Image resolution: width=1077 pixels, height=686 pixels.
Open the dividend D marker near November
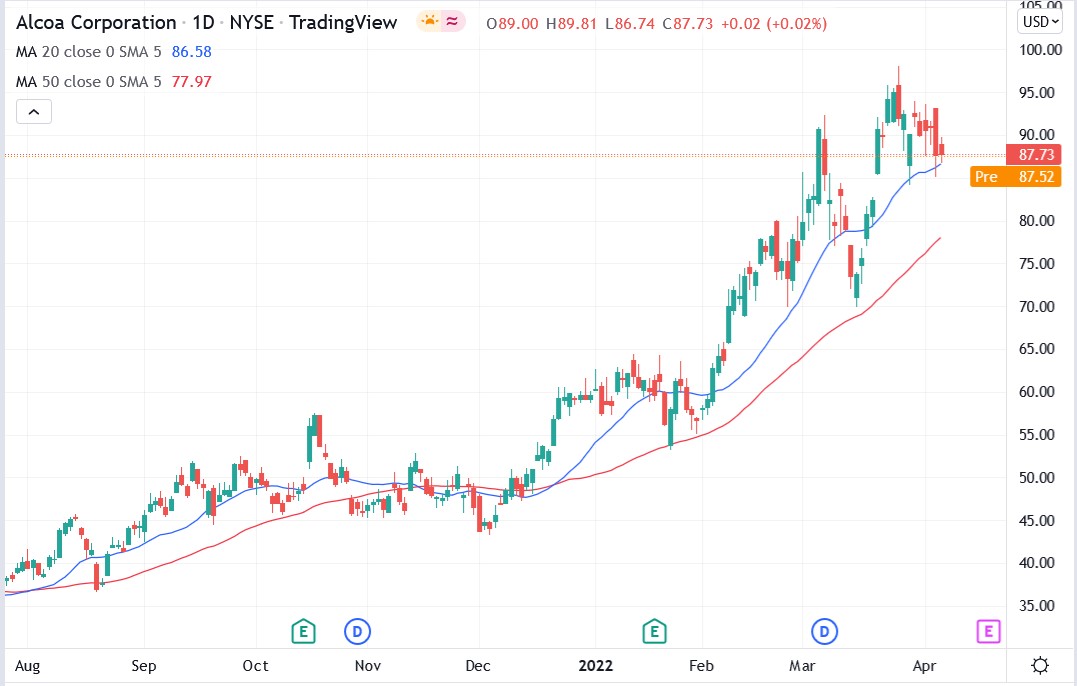[358, 631]
